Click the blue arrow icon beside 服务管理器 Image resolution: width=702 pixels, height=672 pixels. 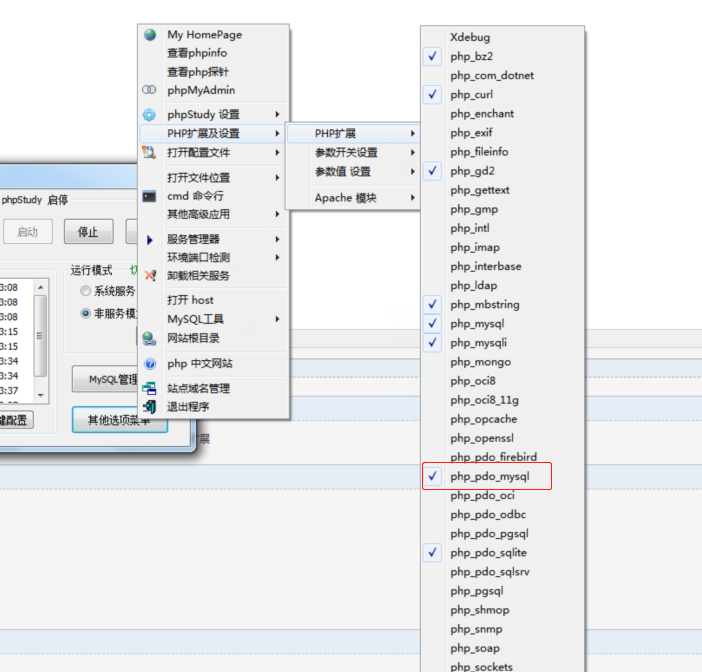pos(150,240)
